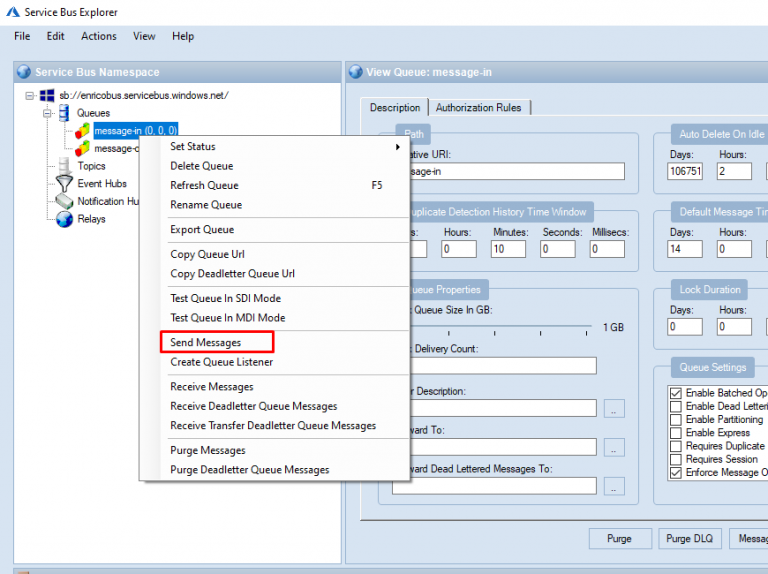The width and height of the screenshot is (768, 574).
Task: Choose Send Messages from context menu
Action: coord(206,343)
